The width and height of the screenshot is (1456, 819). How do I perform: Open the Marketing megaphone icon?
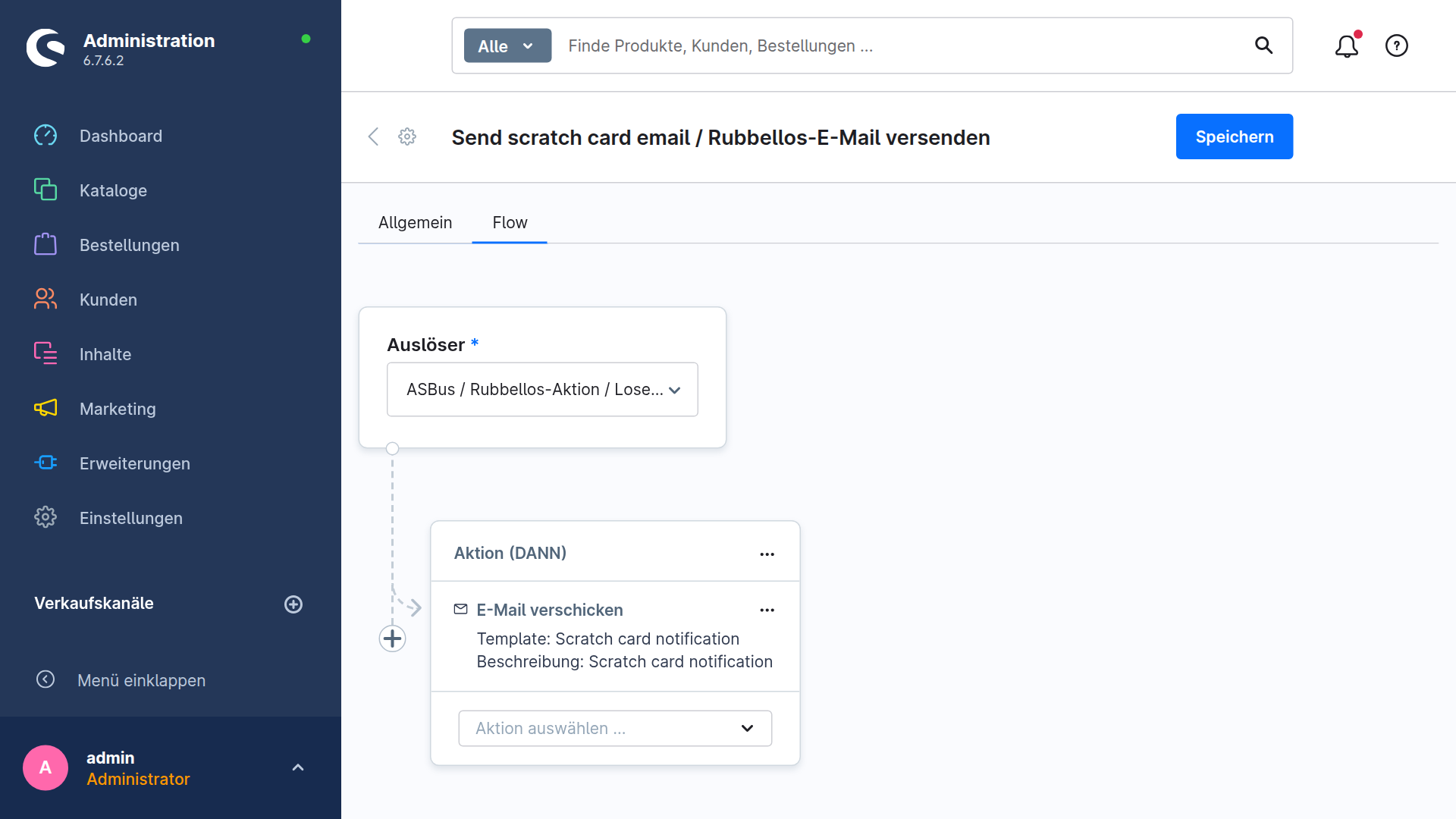[45, 408]
